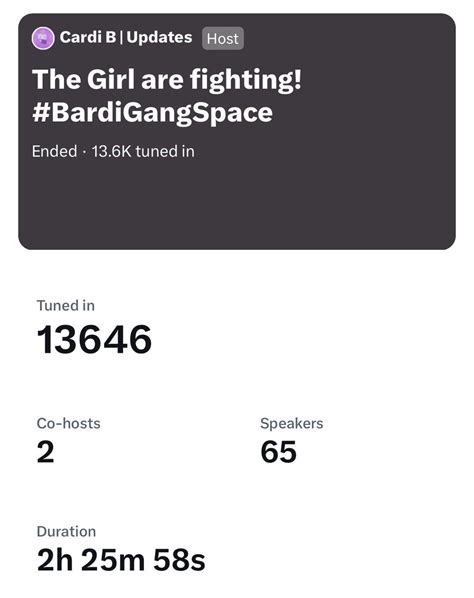Click the 'Cardi B' host name text
Screen dimensions: 474x598
pyautogui.click(x=88, y=37)
